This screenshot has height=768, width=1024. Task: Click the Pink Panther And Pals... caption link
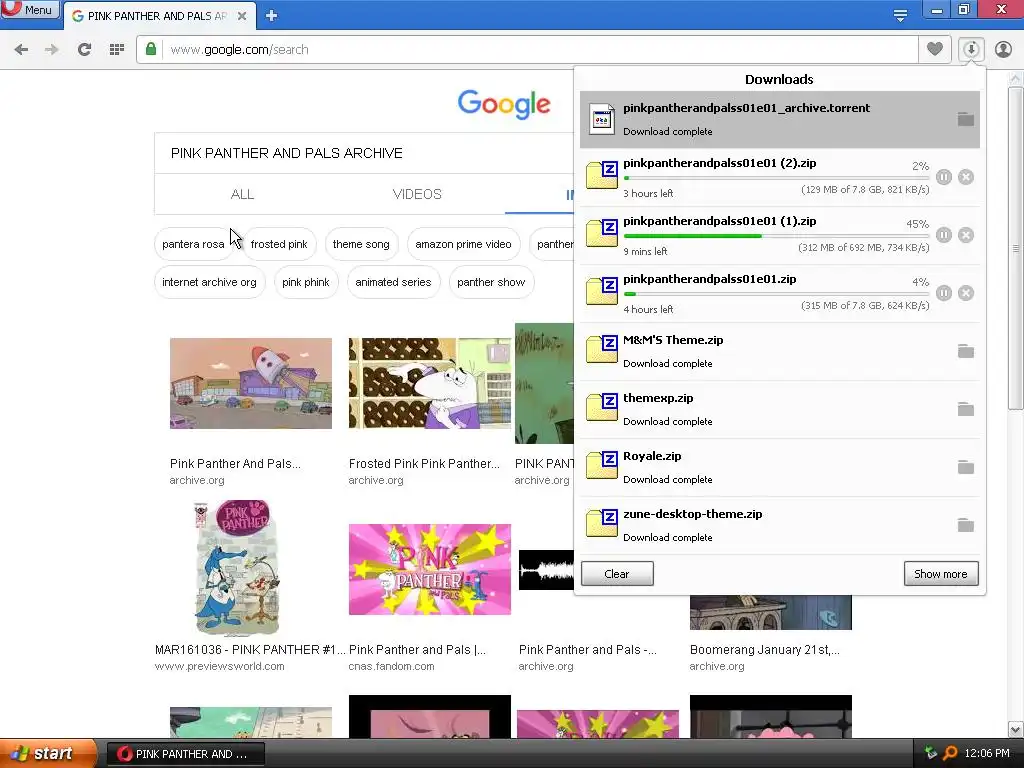pos(235,464)
